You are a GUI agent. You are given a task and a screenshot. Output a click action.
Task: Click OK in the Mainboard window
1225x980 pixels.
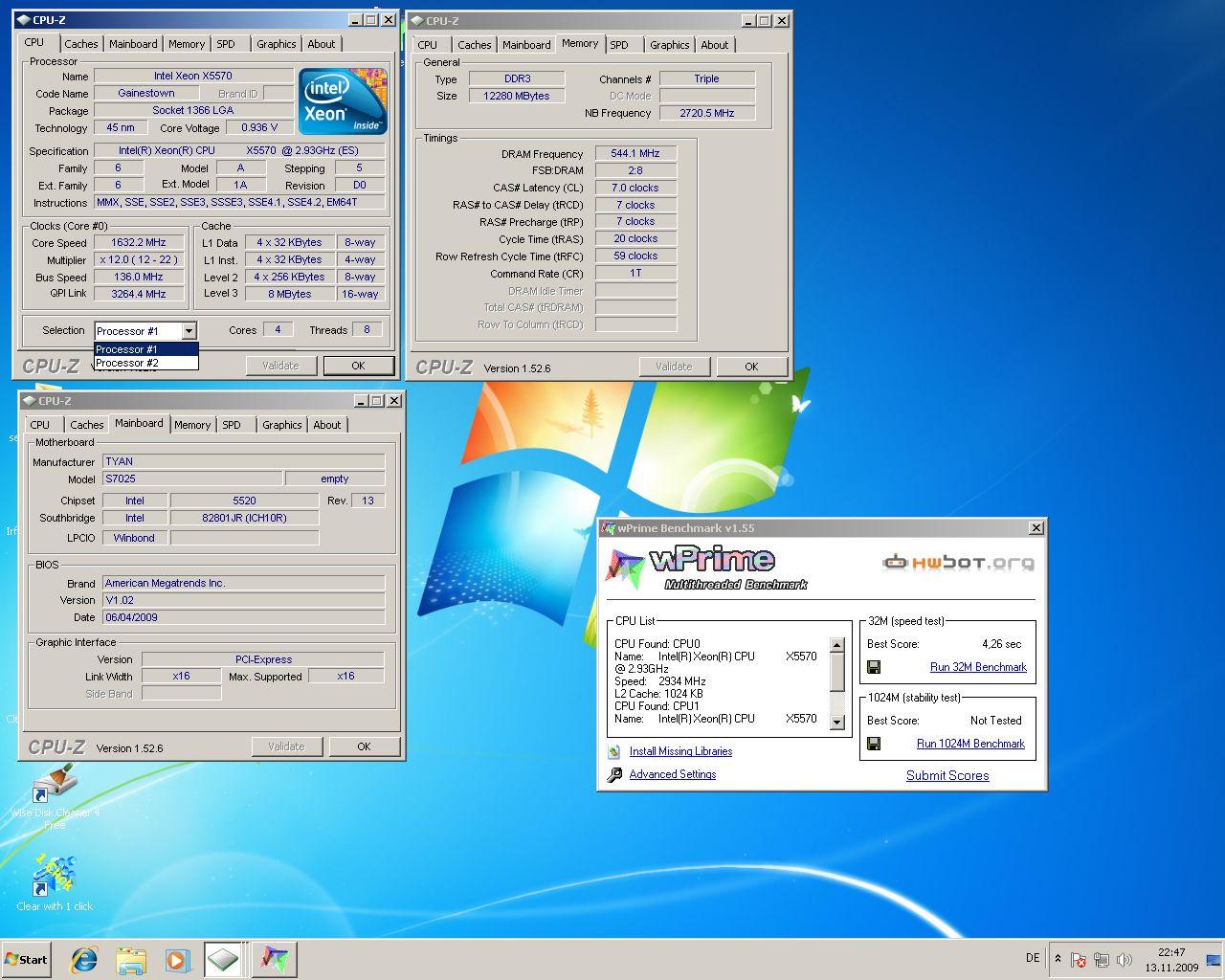[x=364, y=746]
